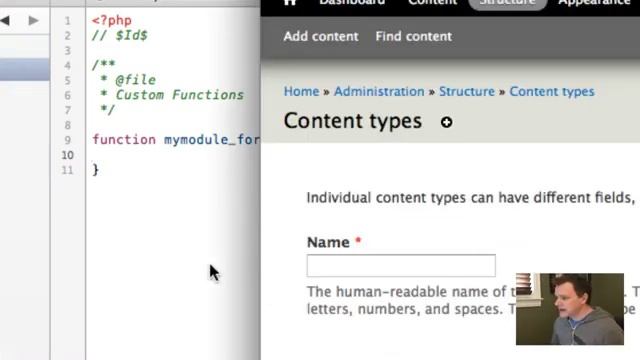Follow the Structure breadcrumb link
The width and height of the screenshot is (640, 360).
(x=467, y=91)
